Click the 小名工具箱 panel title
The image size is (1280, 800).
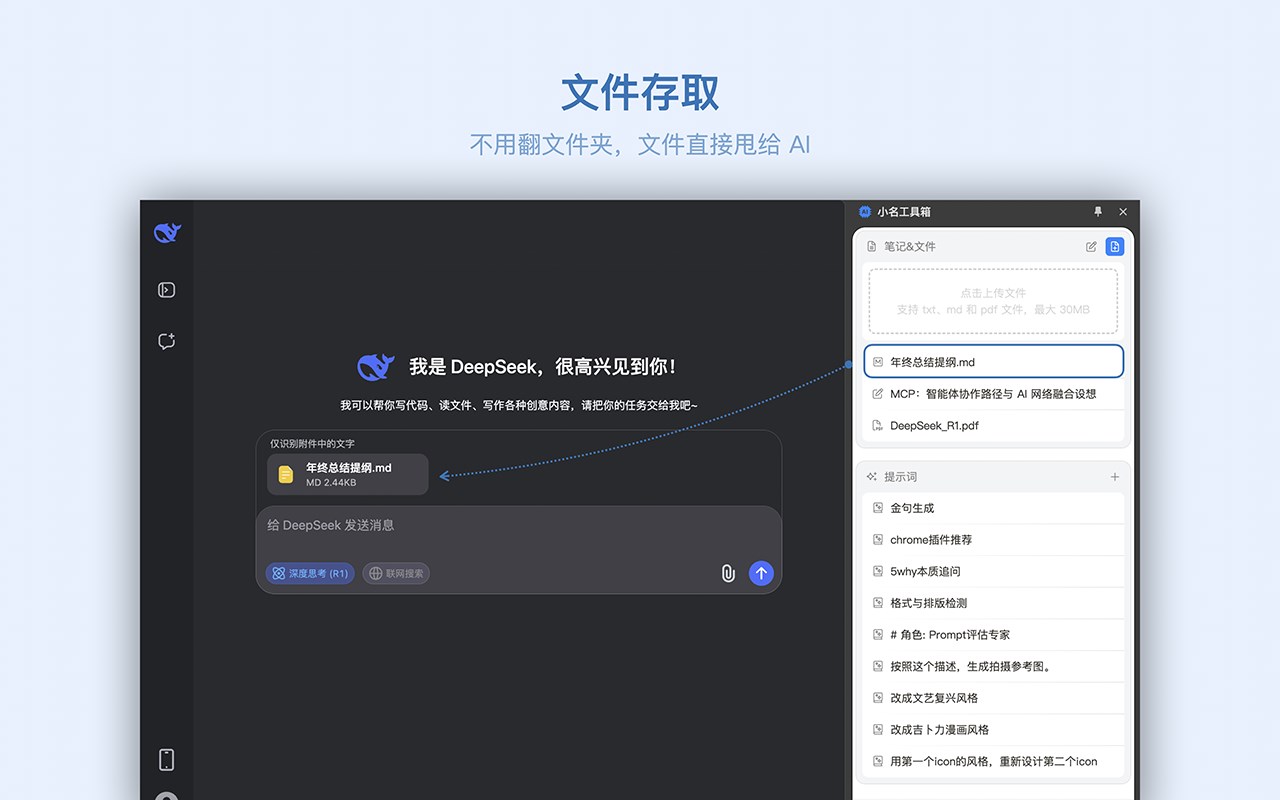coord(904,212)
